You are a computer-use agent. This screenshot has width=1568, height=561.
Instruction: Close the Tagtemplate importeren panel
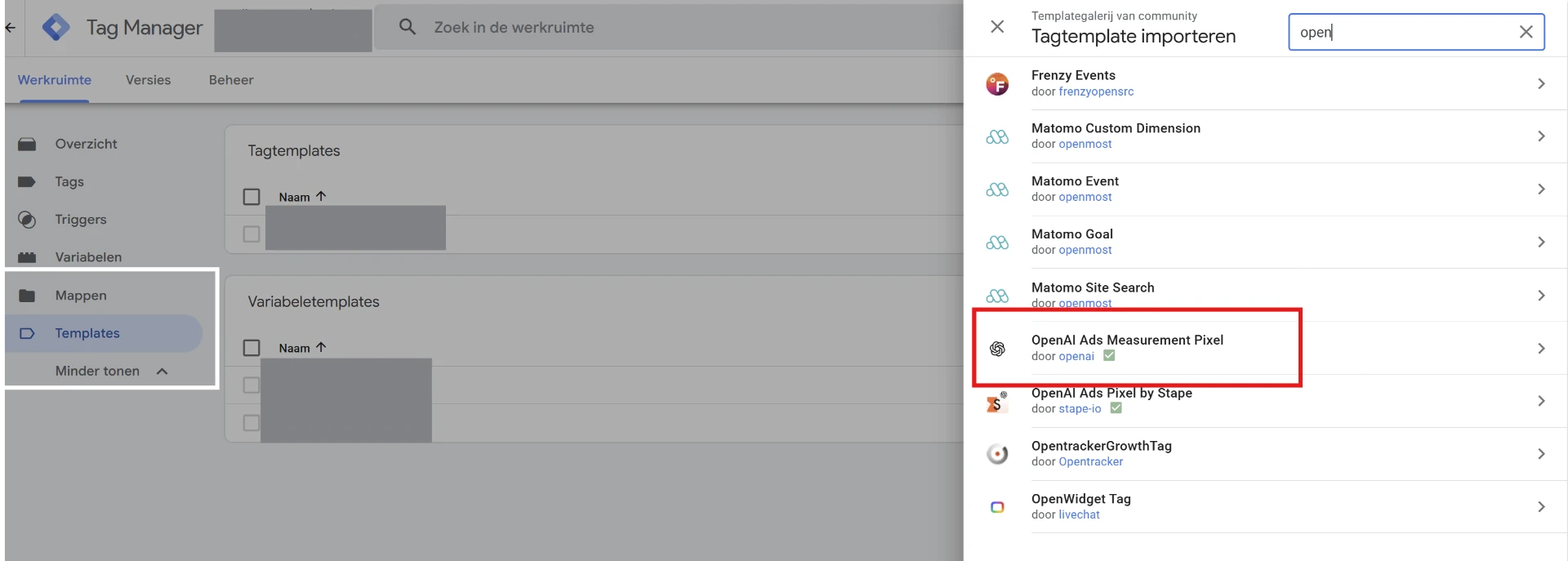tap(997, 27)
